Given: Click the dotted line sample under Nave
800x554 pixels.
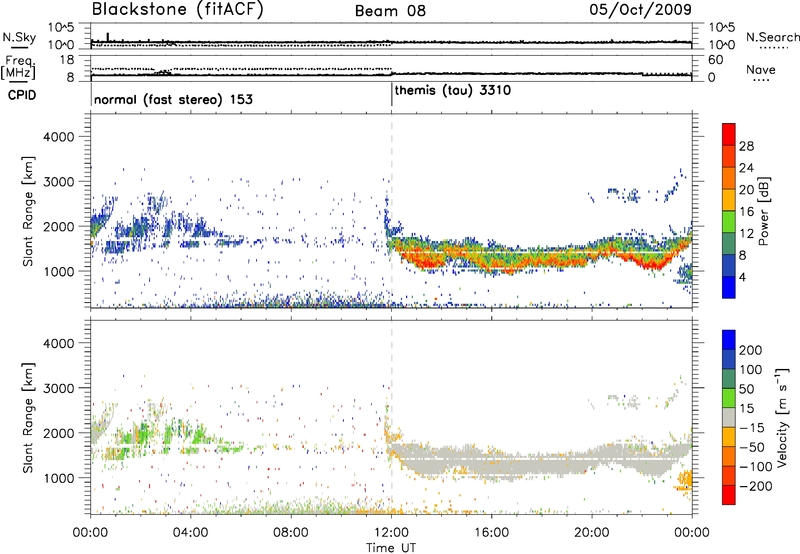Looking at the screenshot, I should [761, 80].
